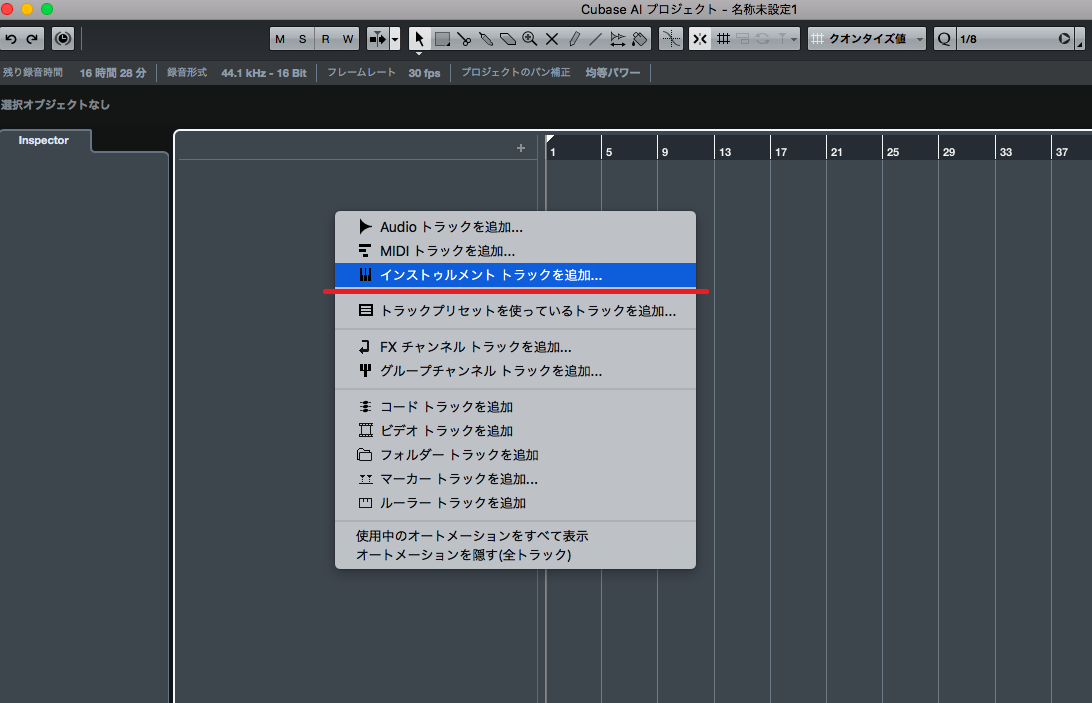Select the Erase tool
The height and width of the screenshot is (703, 1092).
tap(508, 39)
